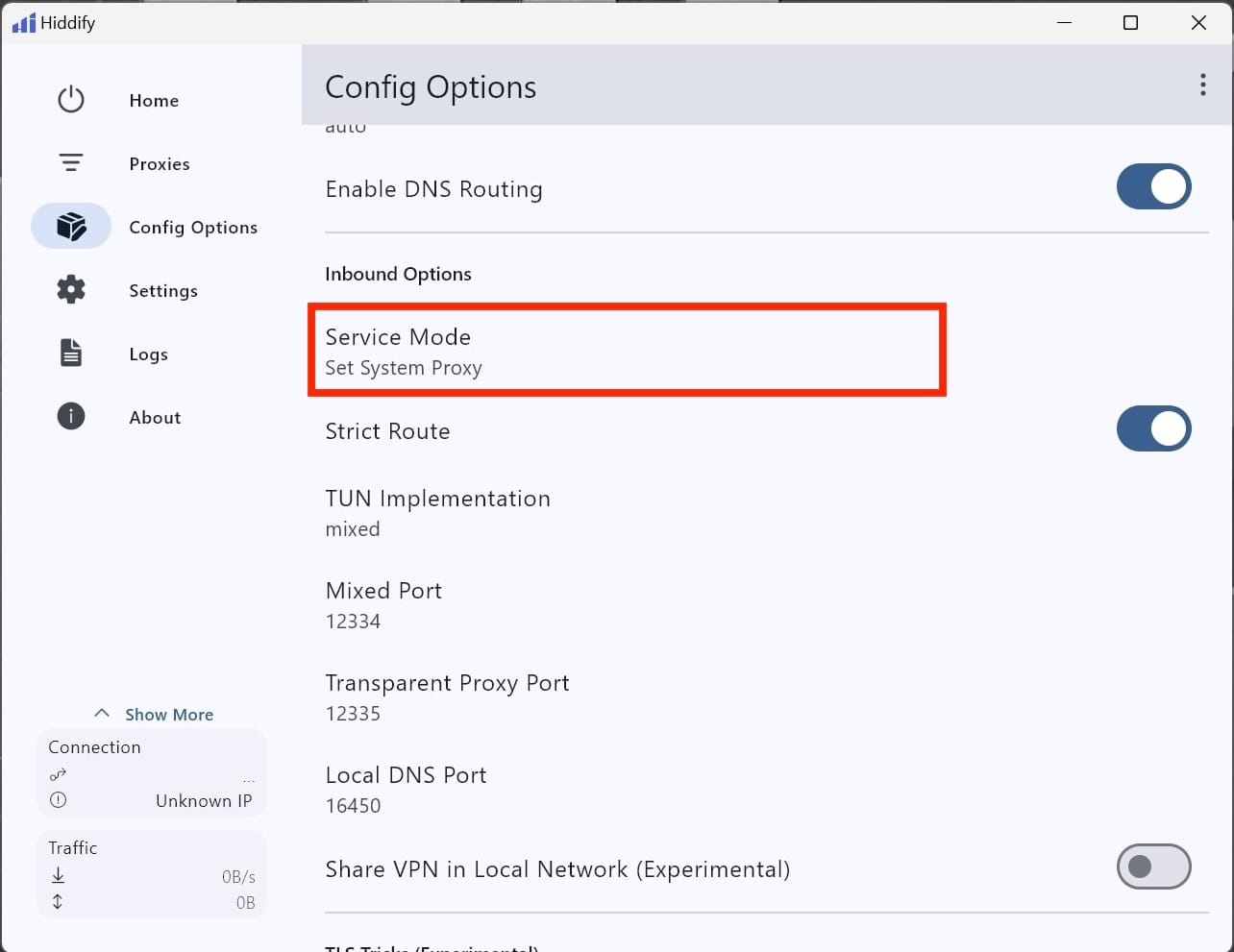1234x952 pixels.
Task: Turn off the Strict Route toggle
Action: 1153,429
